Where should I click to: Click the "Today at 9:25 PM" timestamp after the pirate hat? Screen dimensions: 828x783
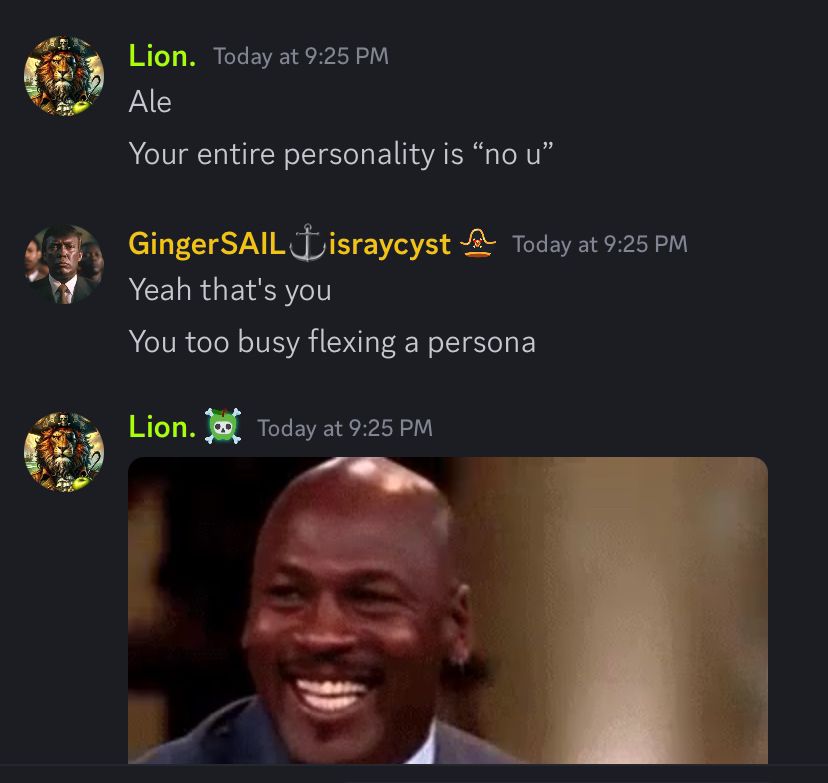600,244
